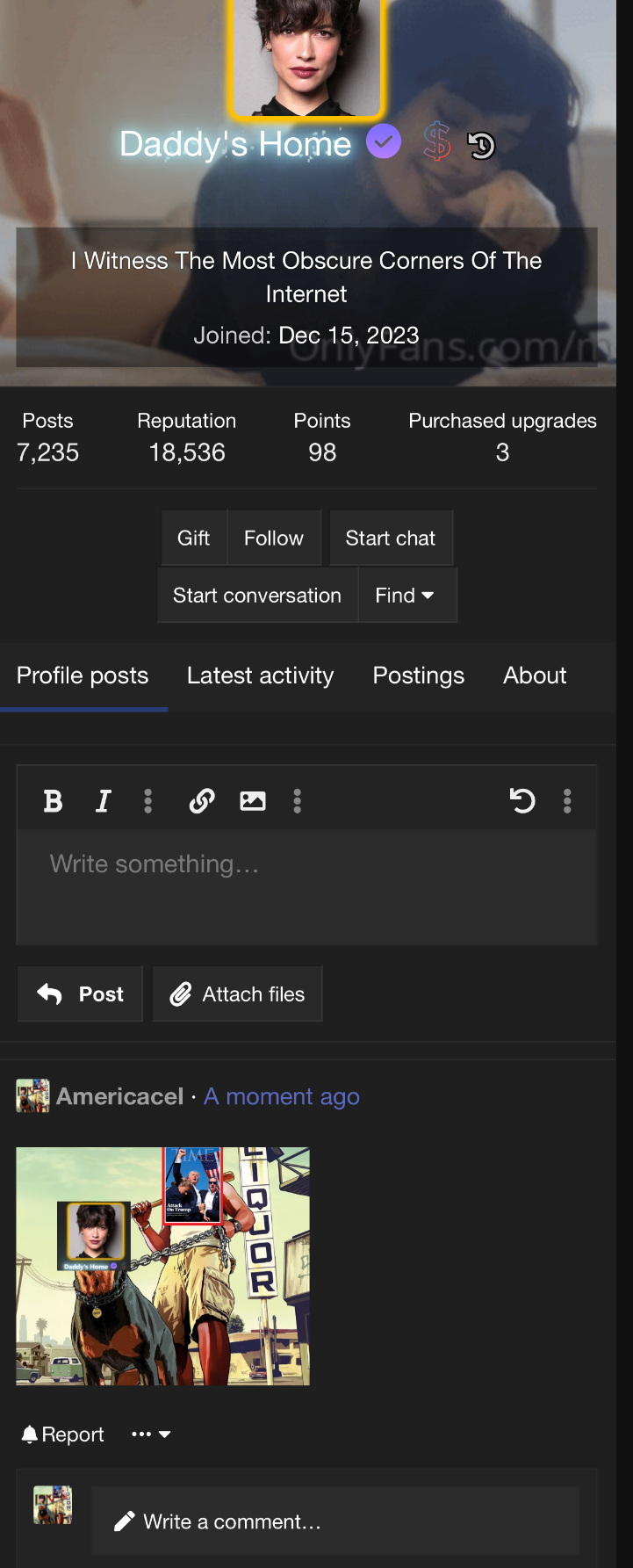This screenshot has height=1568, width=633.
Task: Undo last editor change
Action: tap(522, 800)
